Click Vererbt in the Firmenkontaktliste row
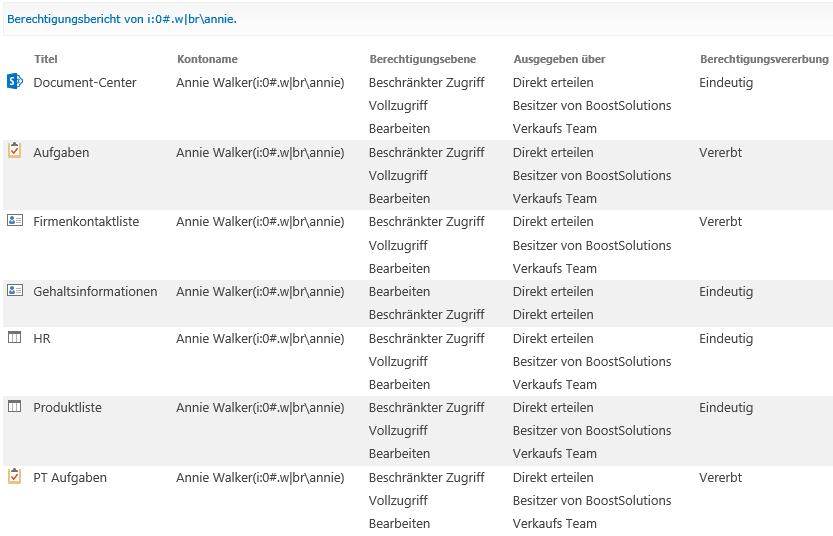833x536 pixels. pyautogui.click(x=720, y=222)
